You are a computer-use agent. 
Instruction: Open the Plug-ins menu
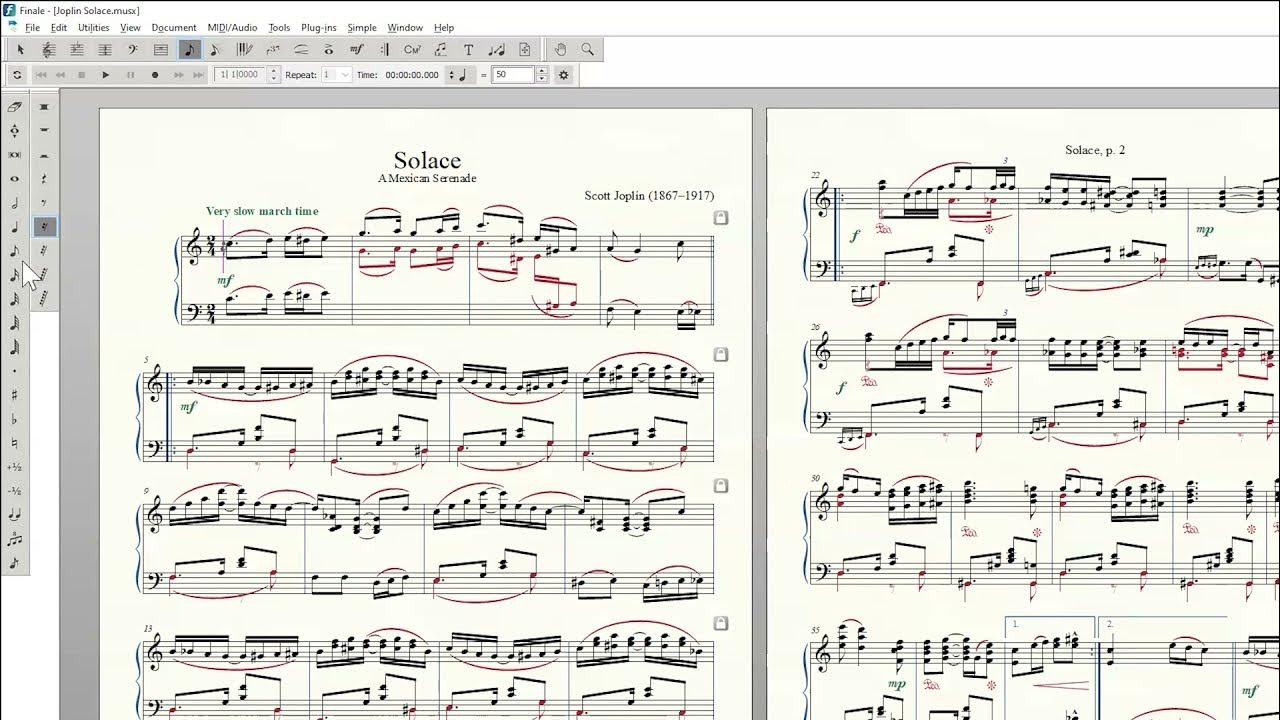click(318, 27)
